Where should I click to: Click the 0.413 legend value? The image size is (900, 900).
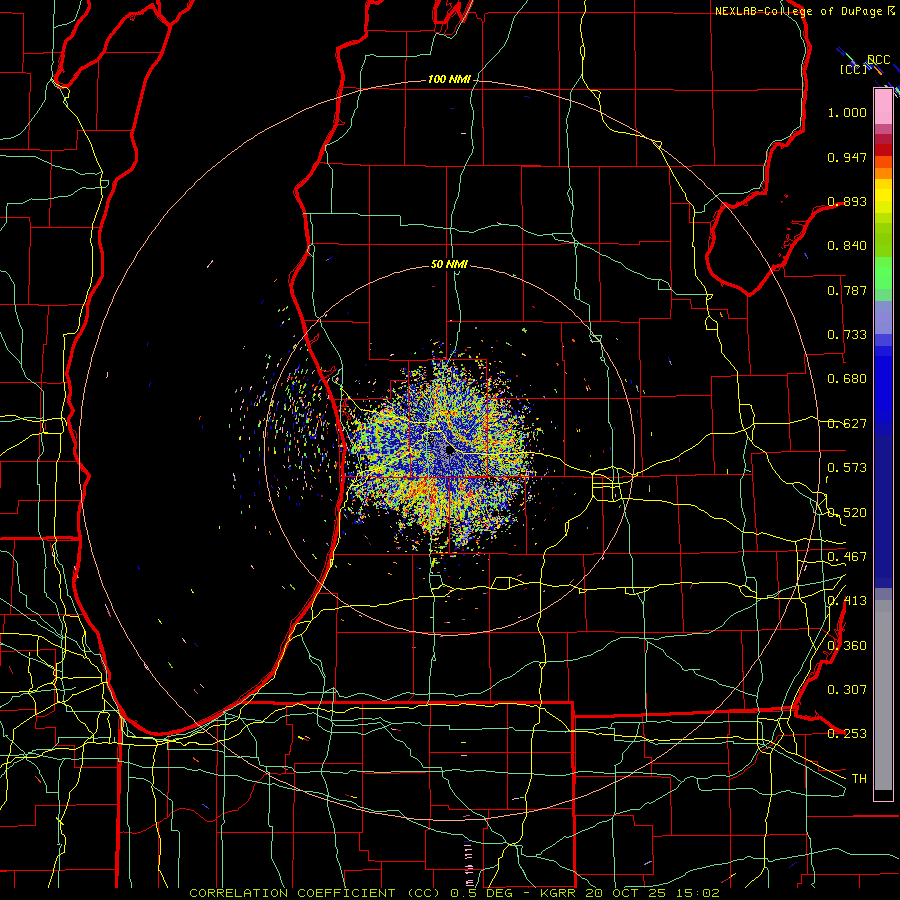pyautogui.click(x=847, y=601)
